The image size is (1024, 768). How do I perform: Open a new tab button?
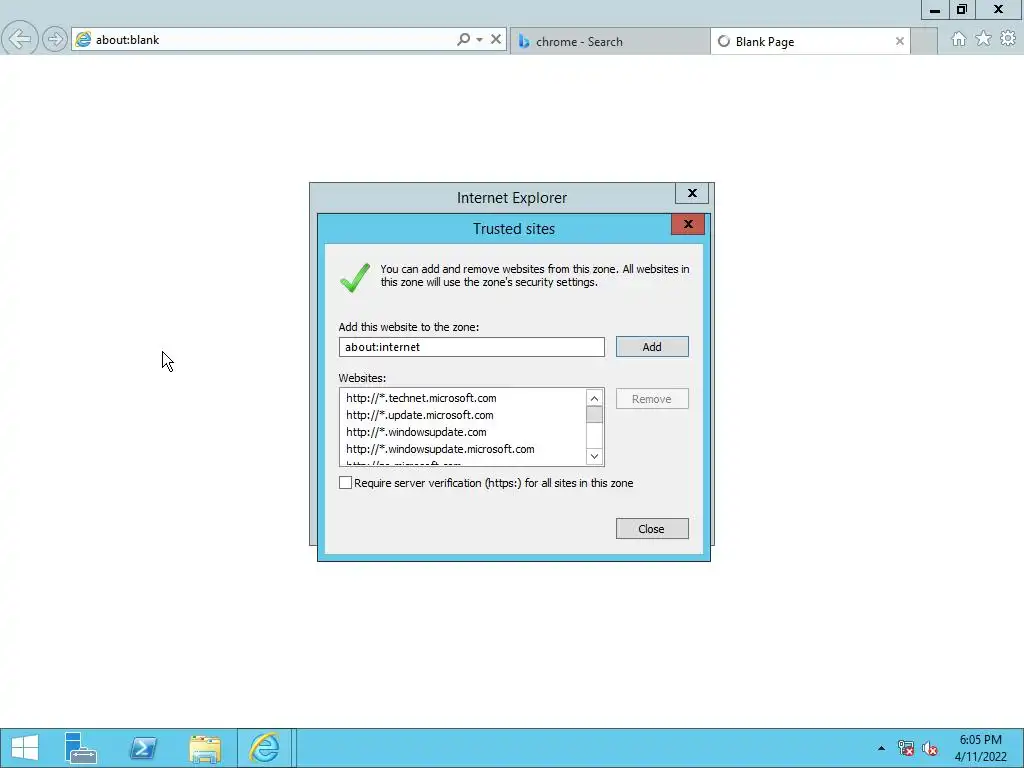click(x=924, y=41)
